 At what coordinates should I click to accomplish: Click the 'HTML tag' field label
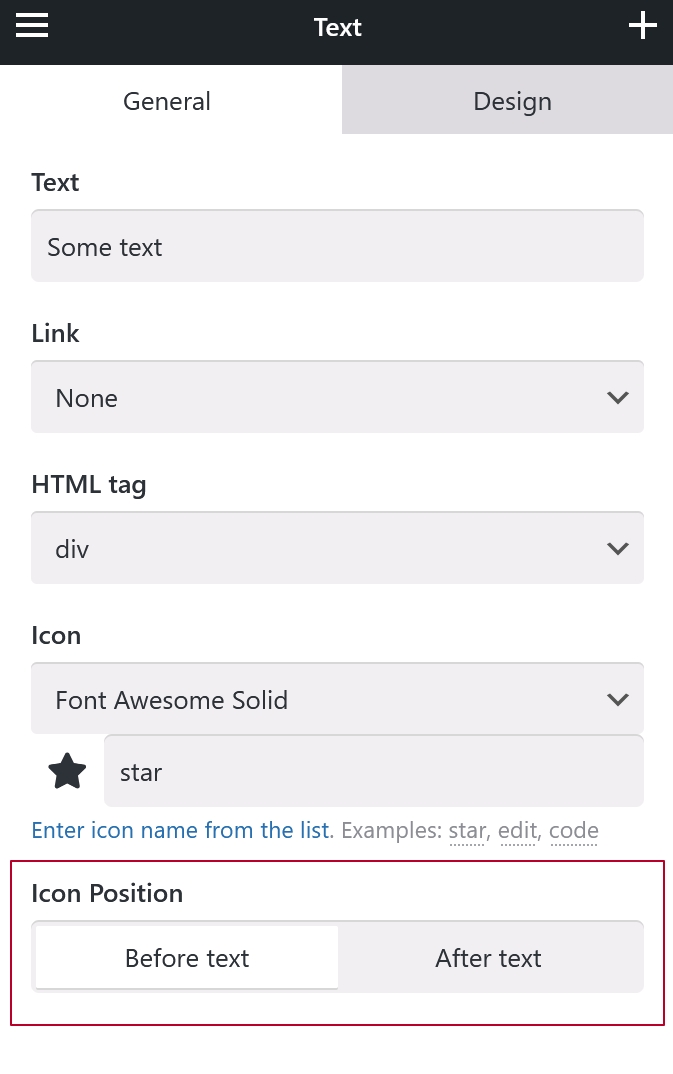(x=89, y=485)
